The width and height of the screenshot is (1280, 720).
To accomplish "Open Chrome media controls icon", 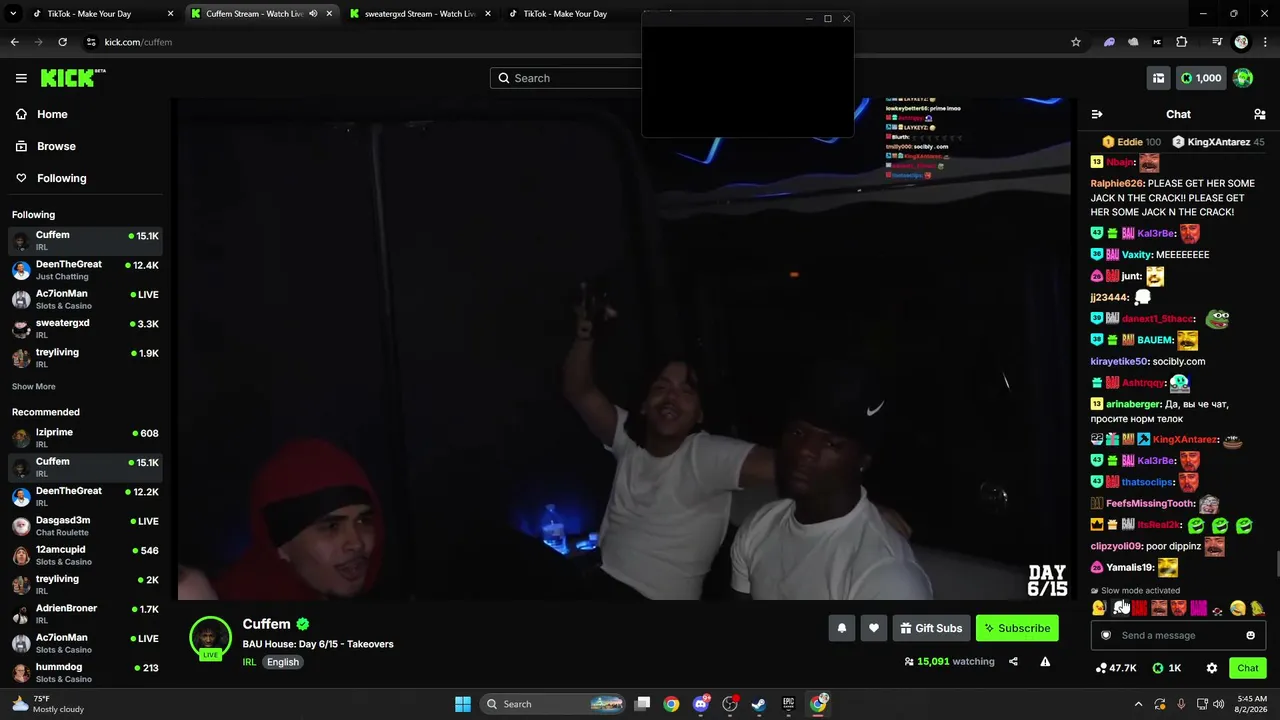I will pyautogui.click(x=1217, y=42).
